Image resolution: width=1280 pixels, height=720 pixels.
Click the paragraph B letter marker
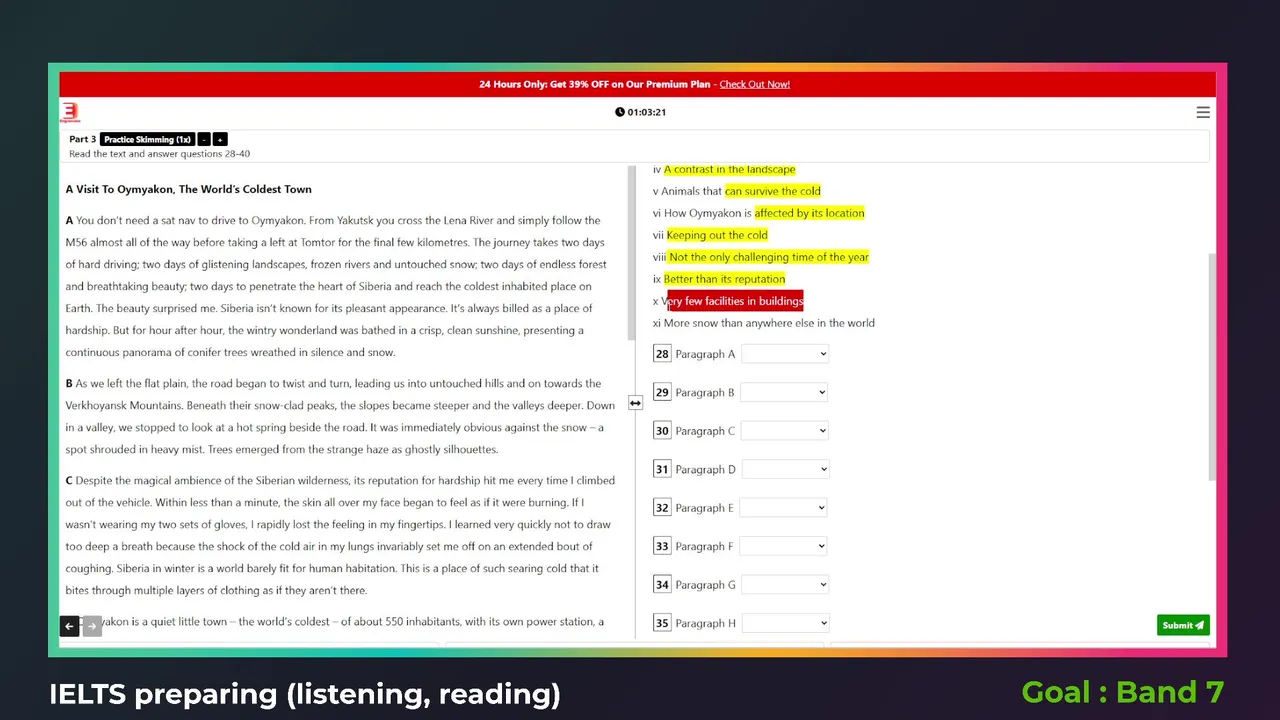click(70, 383)
